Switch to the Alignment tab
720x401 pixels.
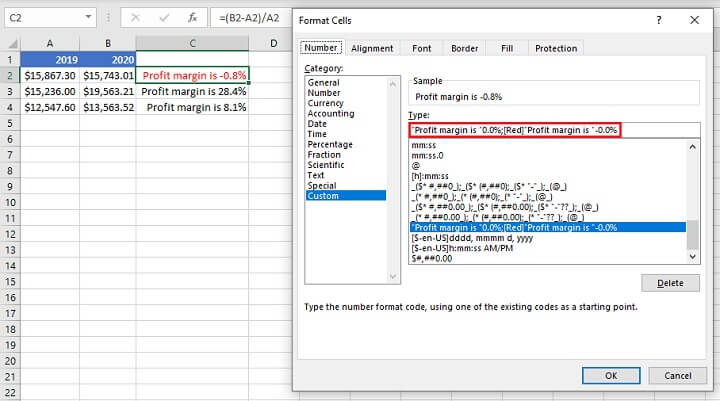(x=372, y=48)
